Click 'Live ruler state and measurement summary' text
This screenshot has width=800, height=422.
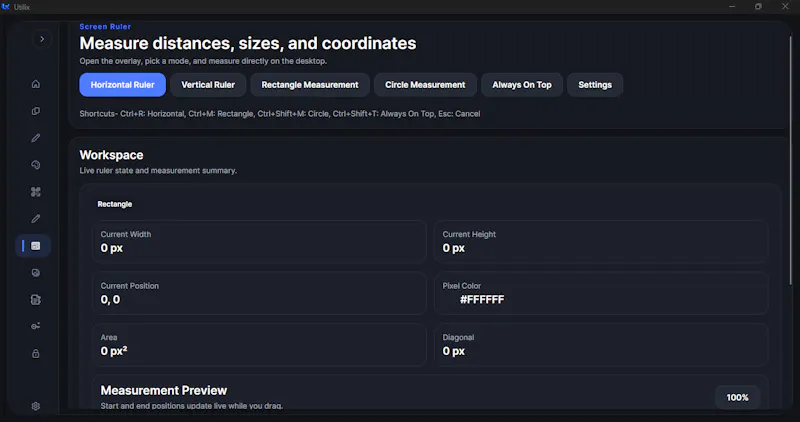pos(158,170)
